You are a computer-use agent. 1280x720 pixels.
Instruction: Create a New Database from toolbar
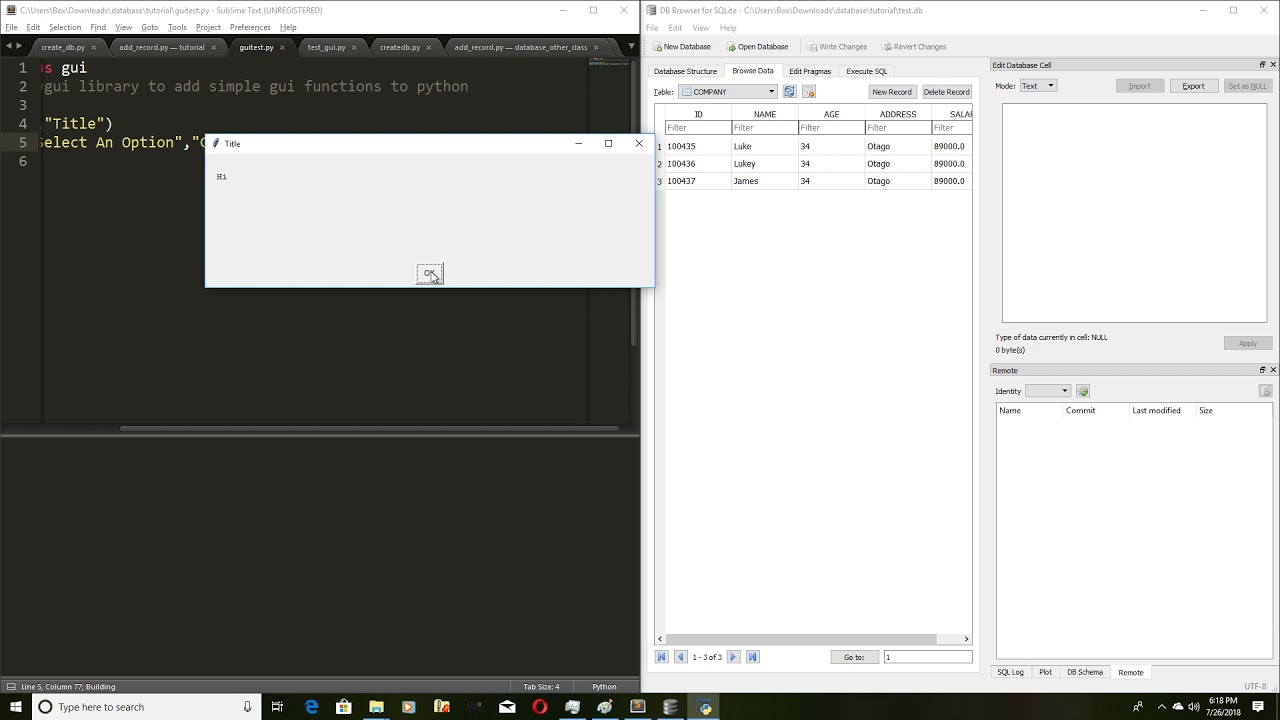[682, 47]
